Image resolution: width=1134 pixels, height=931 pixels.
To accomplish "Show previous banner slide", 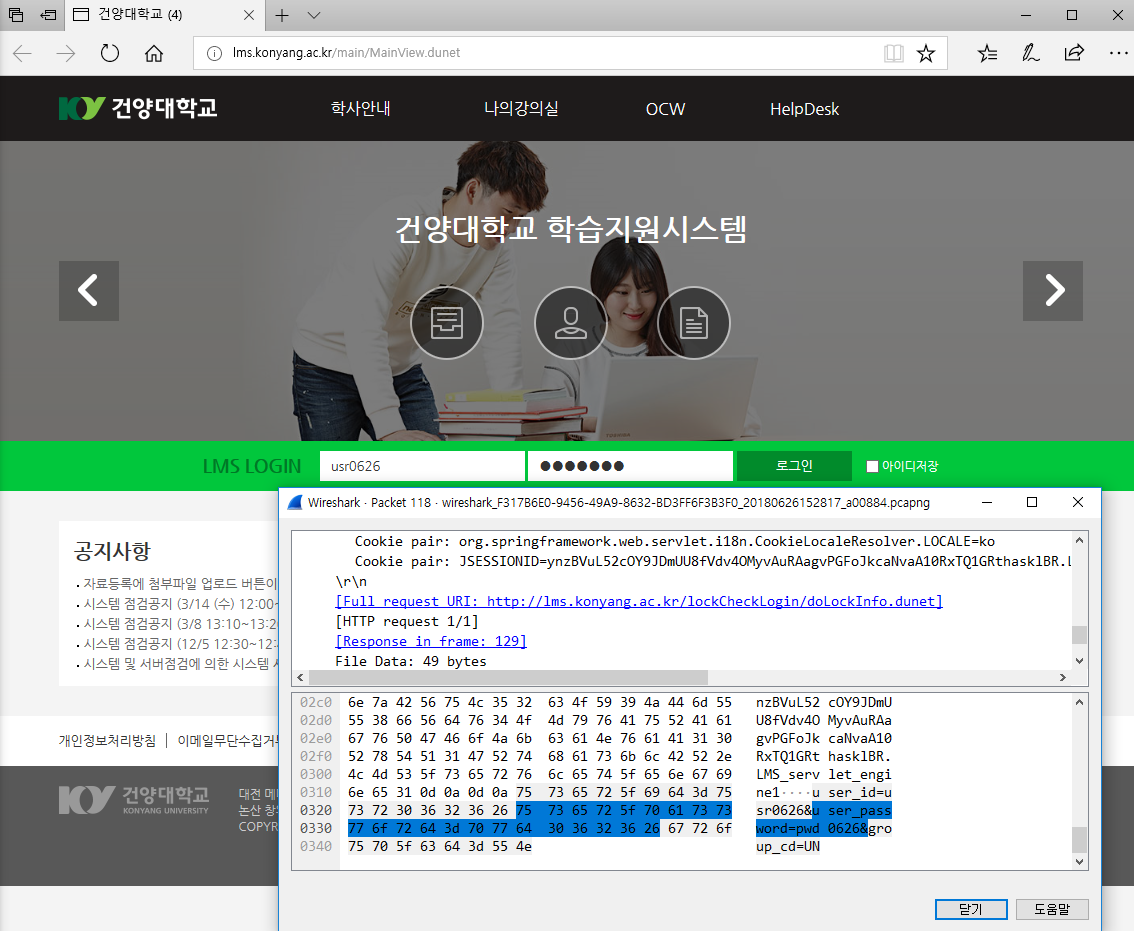I will pyautogui.click(x=89, y=291).
